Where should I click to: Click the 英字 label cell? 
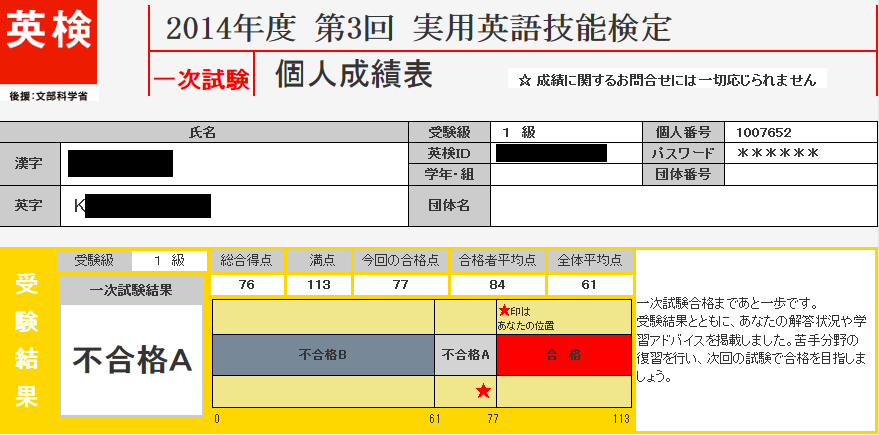pos(30,206)
